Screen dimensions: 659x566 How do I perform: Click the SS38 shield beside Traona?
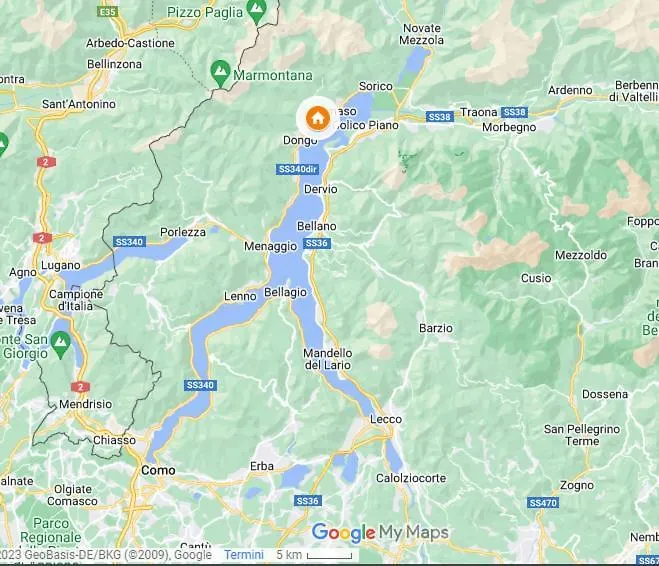514,112
